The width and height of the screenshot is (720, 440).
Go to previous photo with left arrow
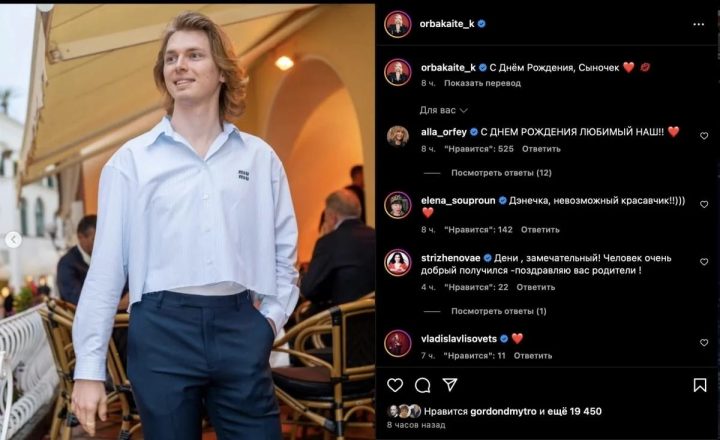pos(13,239)
